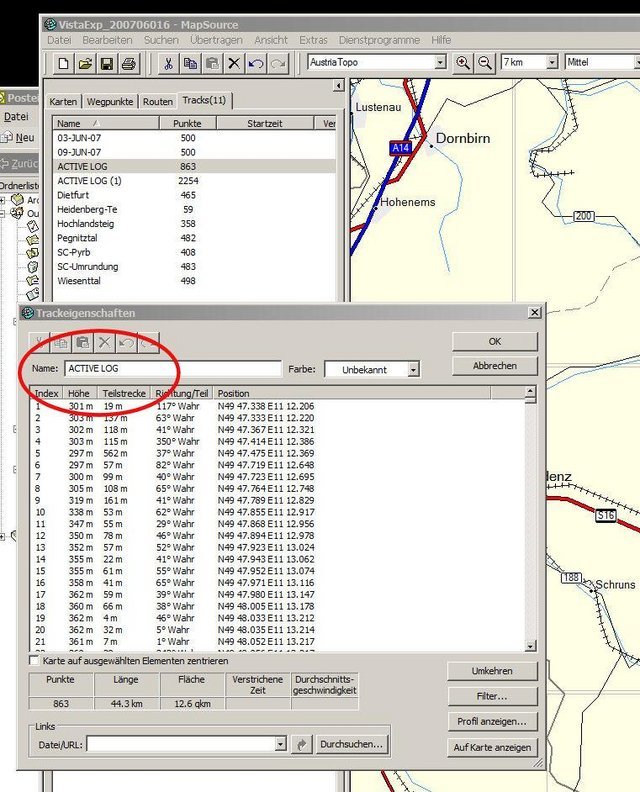
Task: Select the ACTIVE LOG (1) track
Action: (194, 181)
